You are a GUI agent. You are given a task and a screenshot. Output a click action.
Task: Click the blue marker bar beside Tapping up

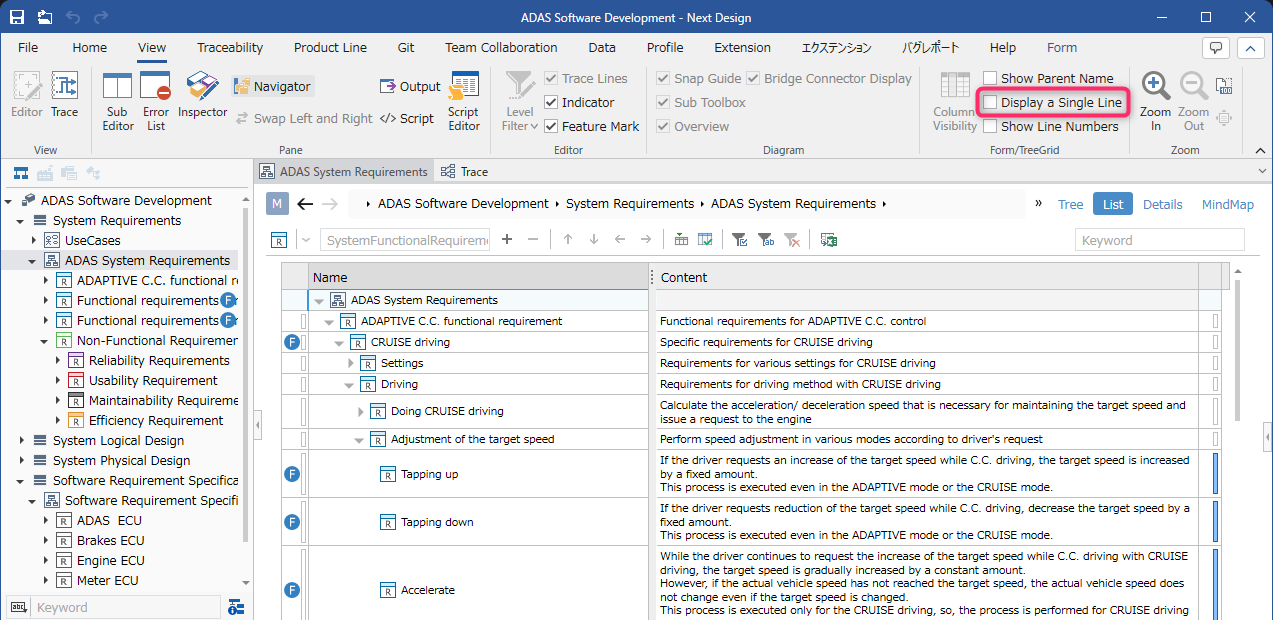click(x=1215, y=474)
